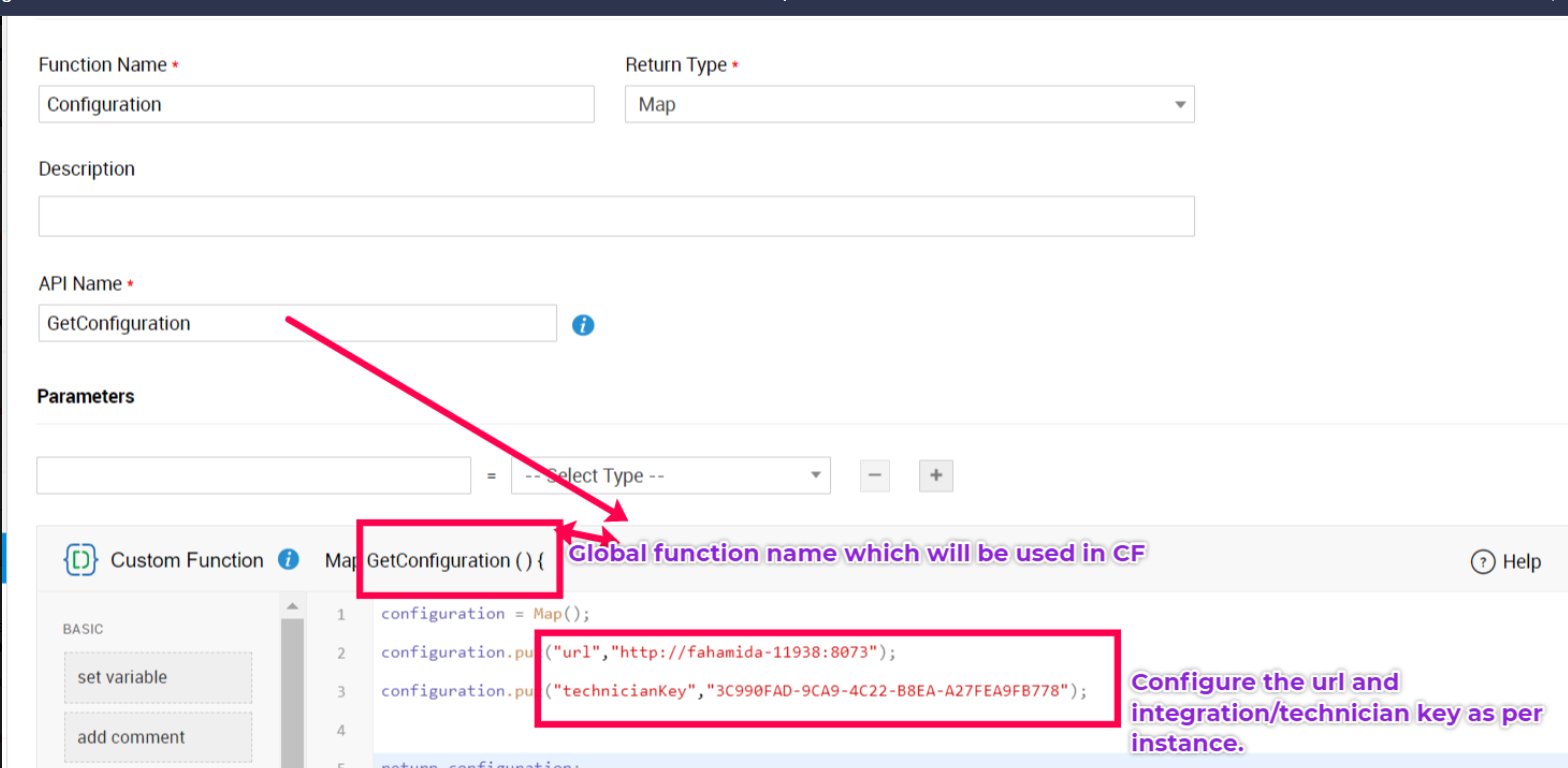Select the "set variable" block

pos(158,677)
